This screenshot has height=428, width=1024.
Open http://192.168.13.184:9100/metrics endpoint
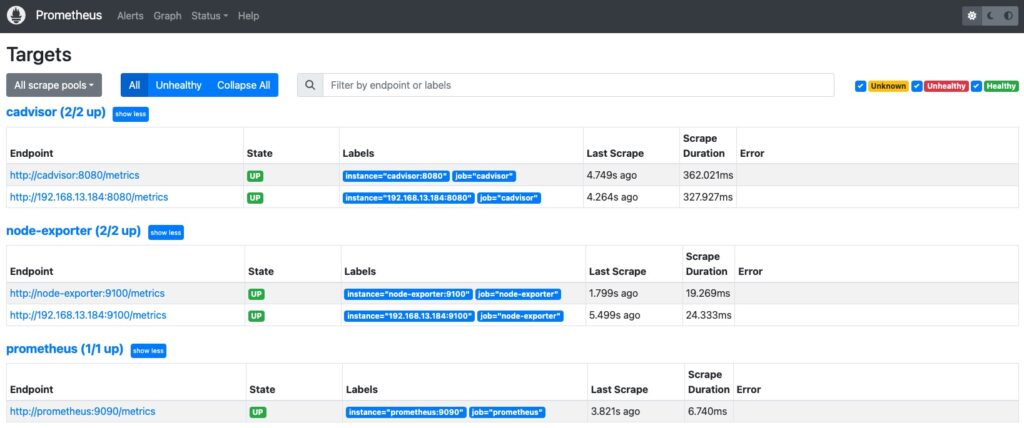coord(88,315)
